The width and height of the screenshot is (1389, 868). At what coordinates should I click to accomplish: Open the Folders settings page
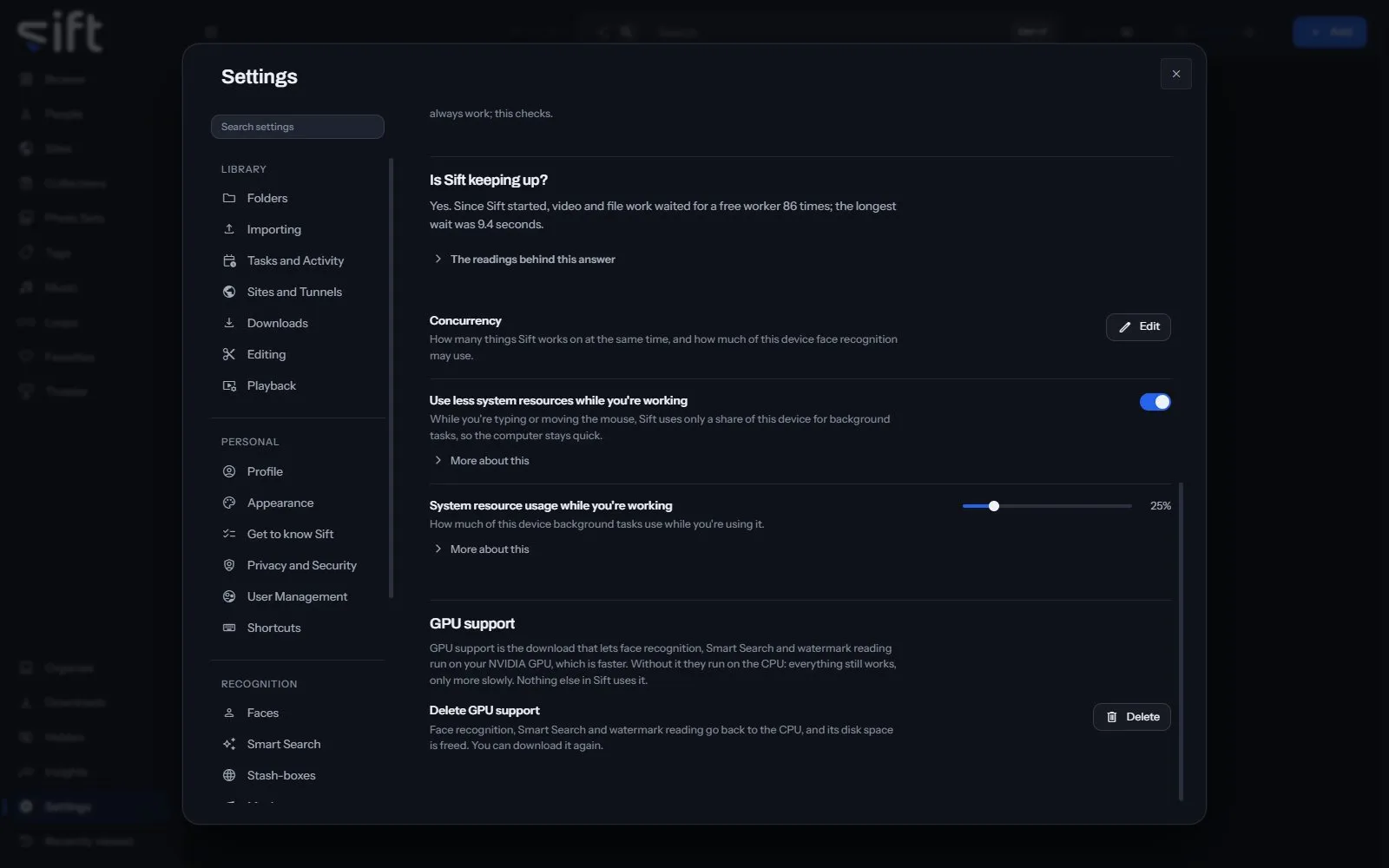298,198
